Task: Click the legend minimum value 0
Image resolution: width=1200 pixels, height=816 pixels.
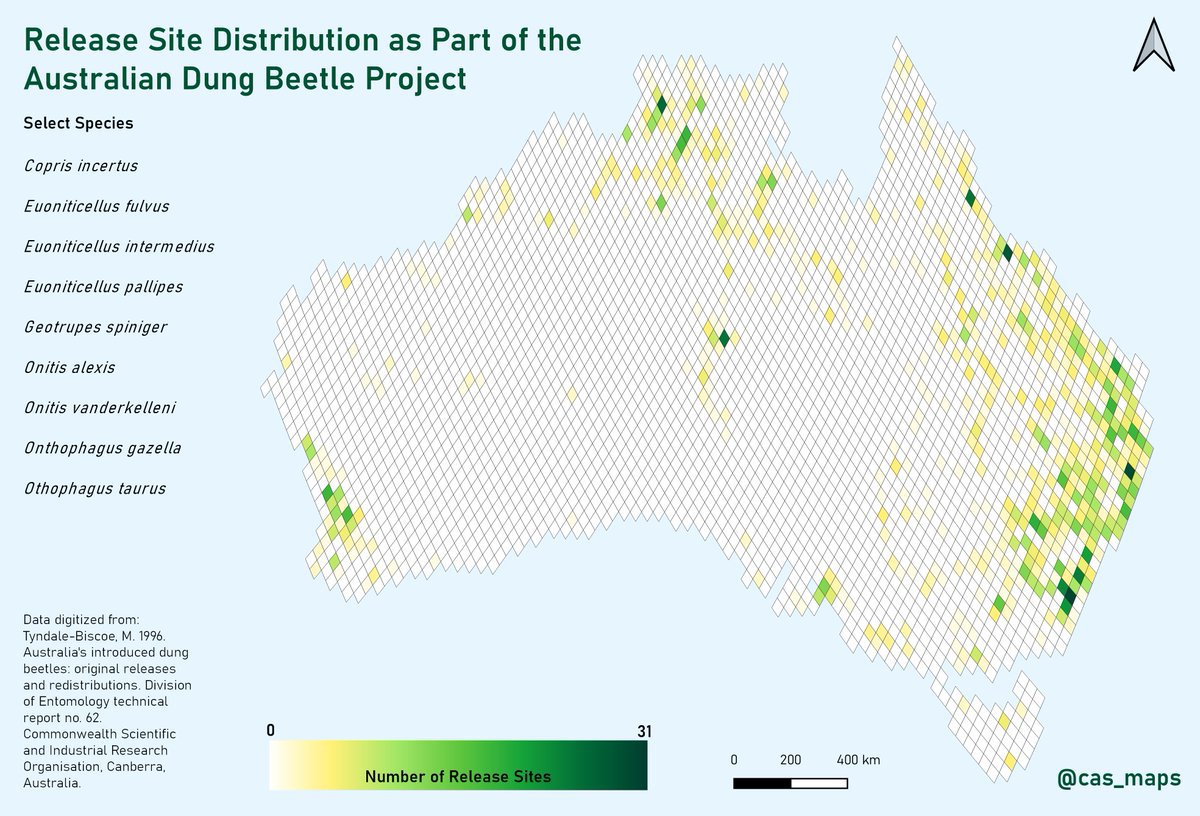Action: 270,731
